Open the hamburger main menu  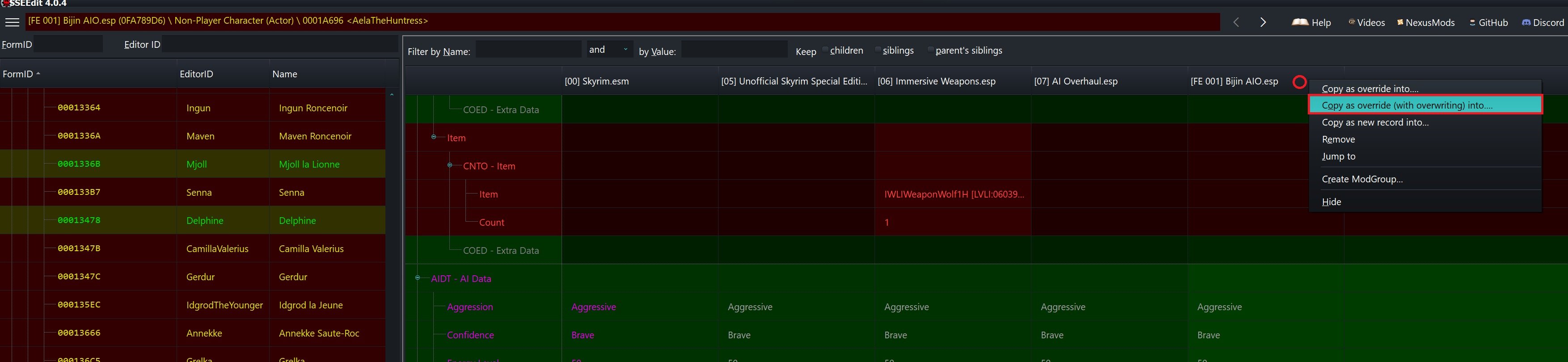12,22
